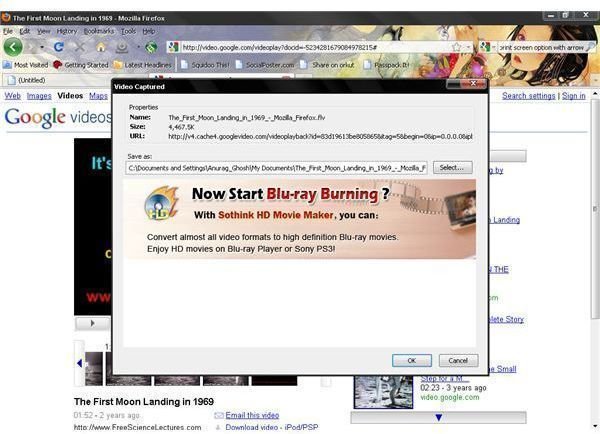The image size is (600, 434).
Task: Open the Edit menu
Action: point(24,31)
